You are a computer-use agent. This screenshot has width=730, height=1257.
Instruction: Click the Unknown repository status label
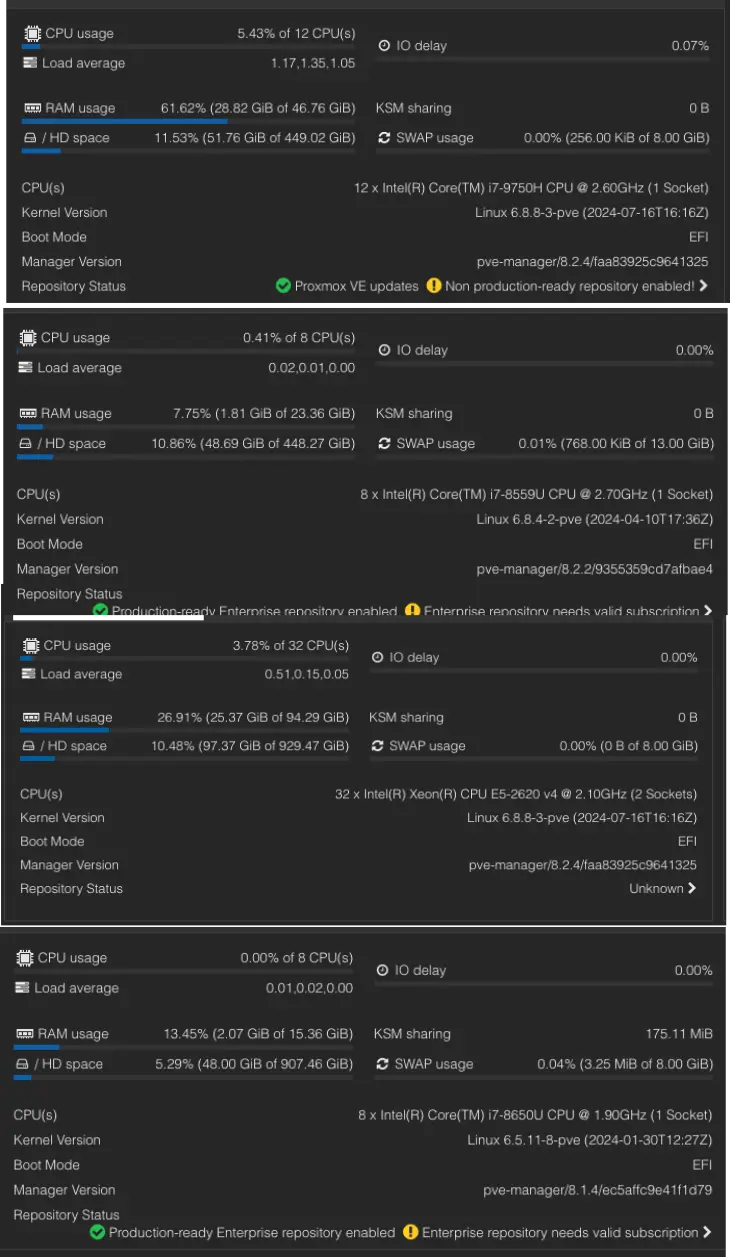point(656,888)
